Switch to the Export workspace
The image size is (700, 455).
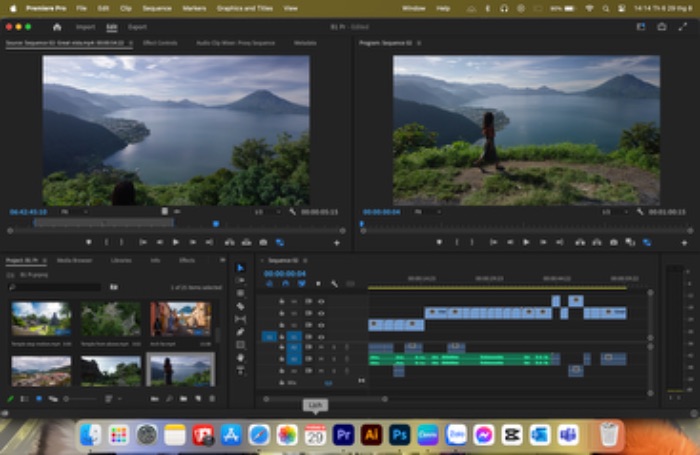(x=137, y=27)
